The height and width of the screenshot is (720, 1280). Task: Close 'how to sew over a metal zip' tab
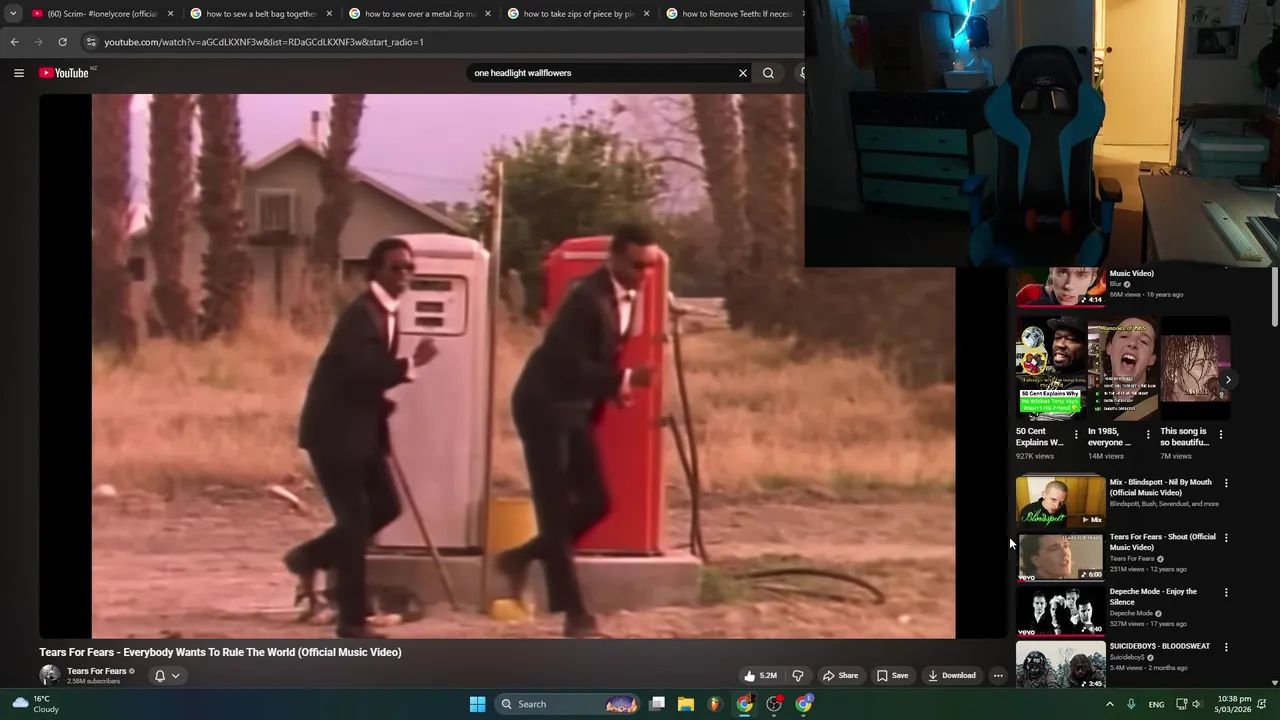(488, 14)
